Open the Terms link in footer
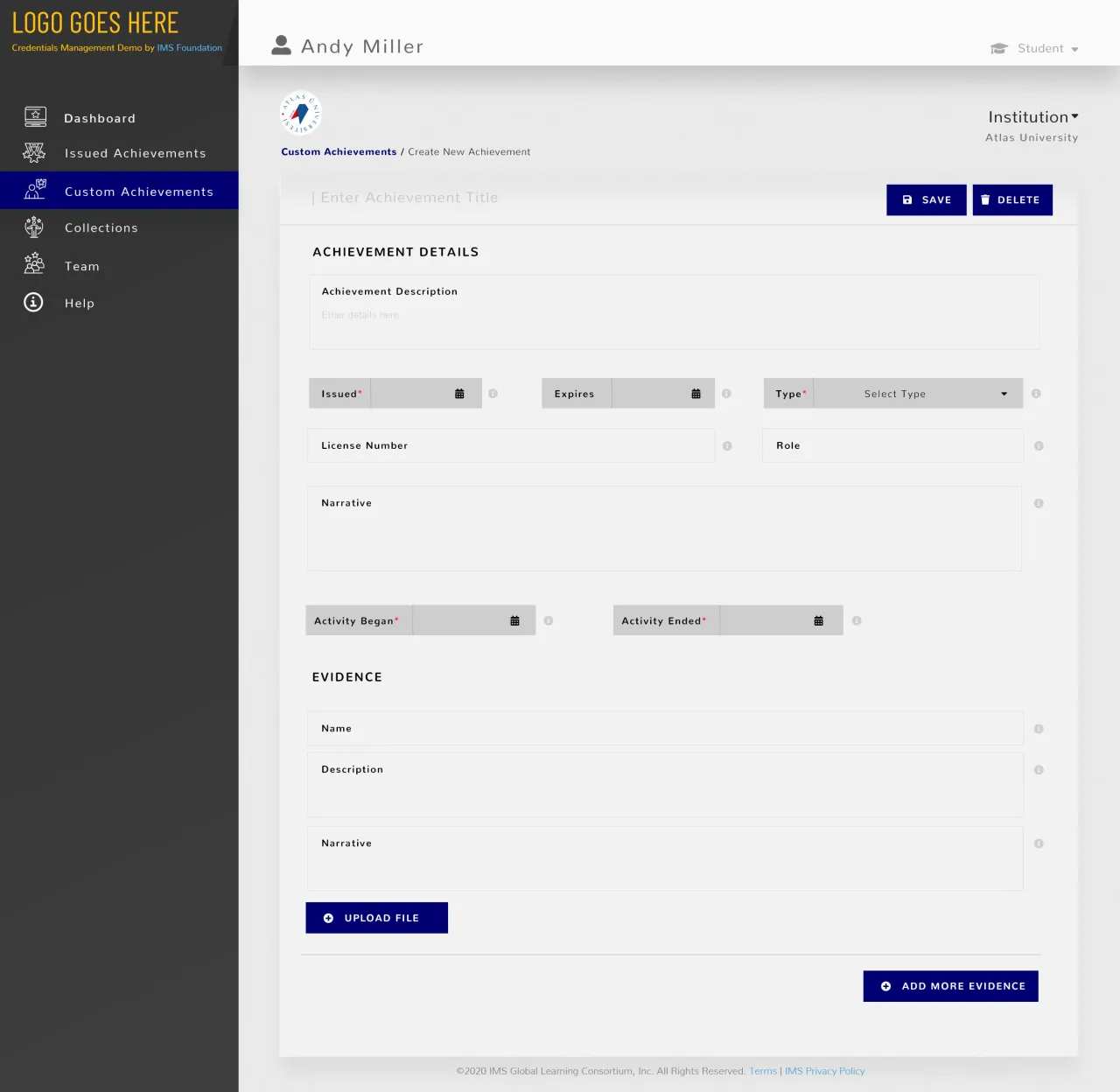Screen dimensions: 1120x1092 pyautogui.click(x=763, y=1071)
